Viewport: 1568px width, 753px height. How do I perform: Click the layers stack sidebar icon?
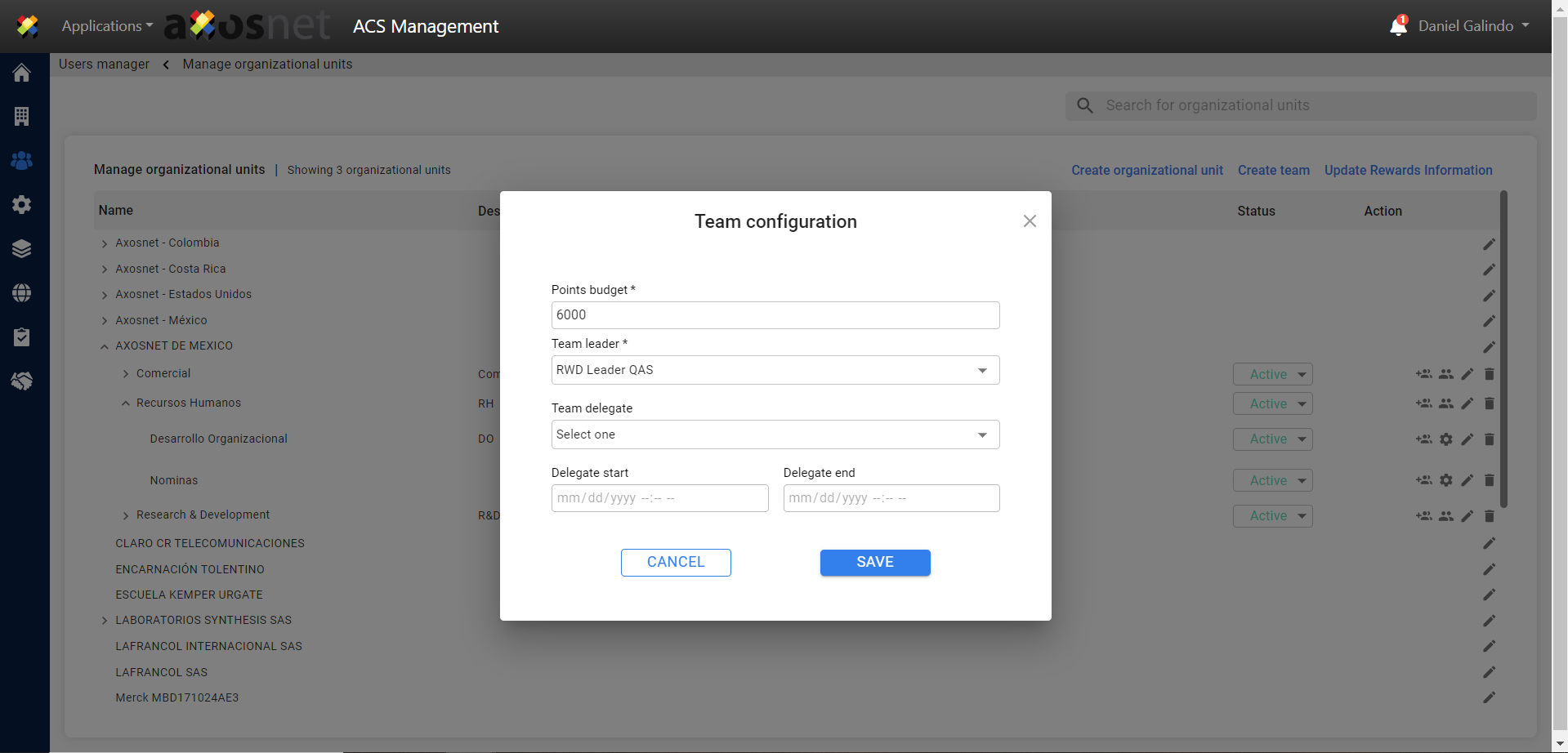pos(22,249)
